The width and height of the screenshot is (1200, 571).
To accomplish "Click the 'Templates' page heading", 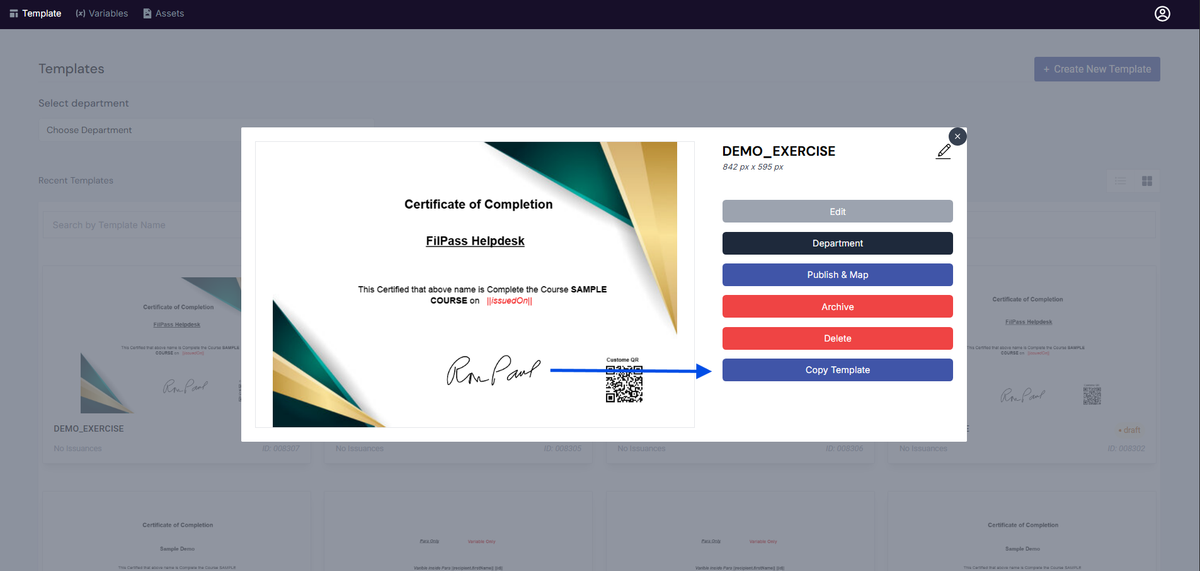I will [71, 69].
